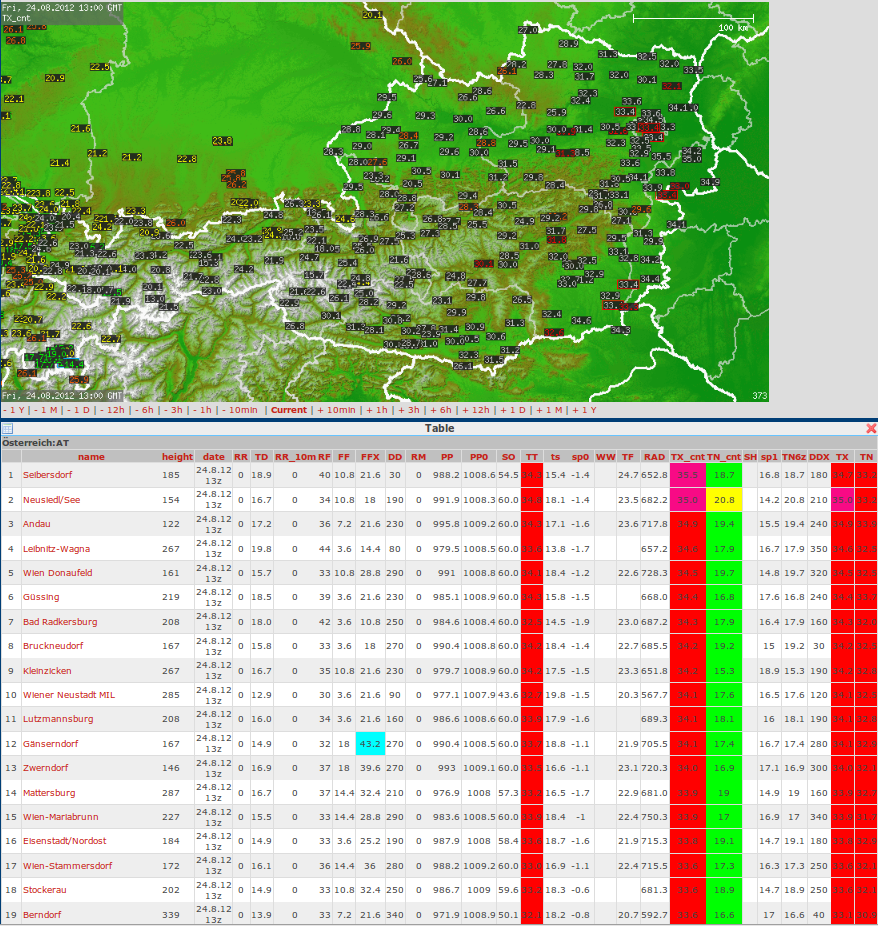Step back one day with -1 D
The height and width of the screenshot is (926, 878).
(78, 410)
